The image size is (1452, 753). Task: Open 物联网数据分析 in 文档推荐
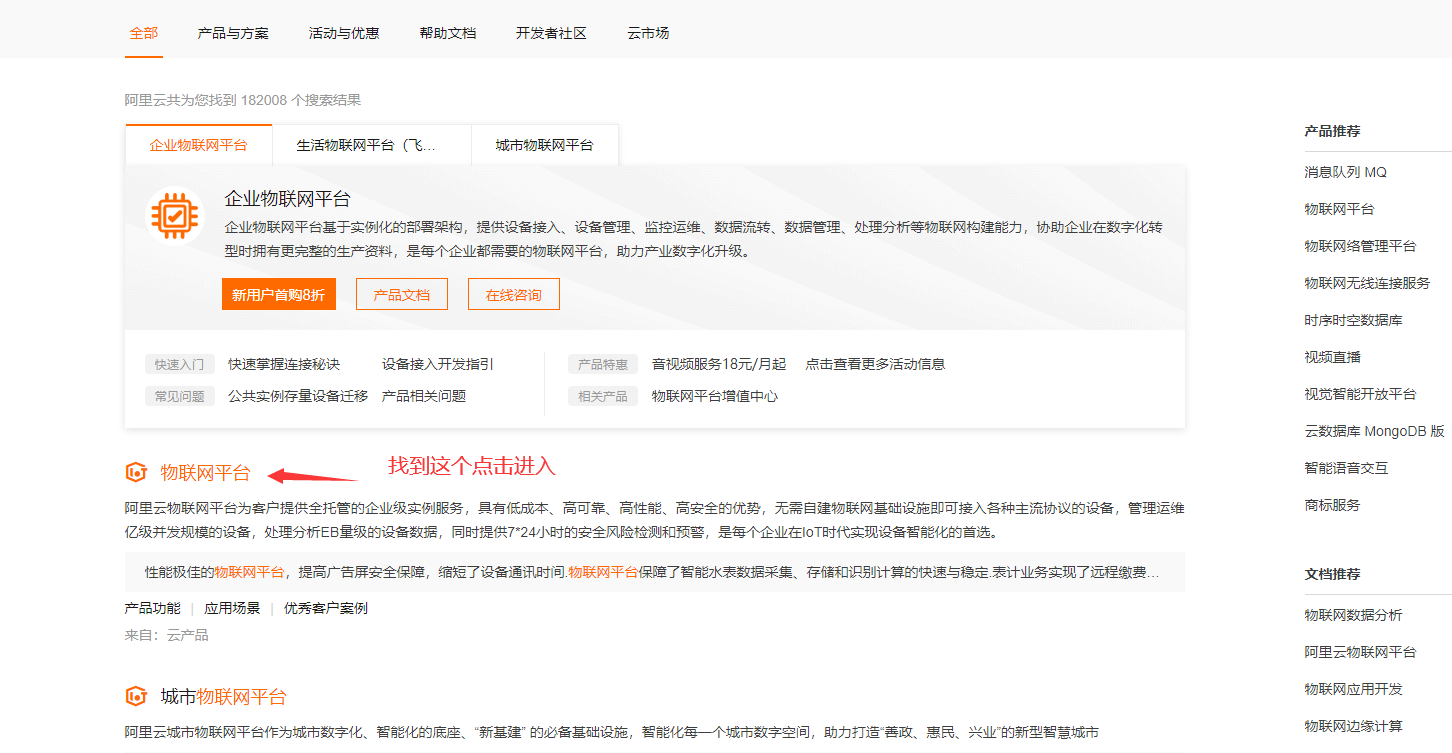1353,615
